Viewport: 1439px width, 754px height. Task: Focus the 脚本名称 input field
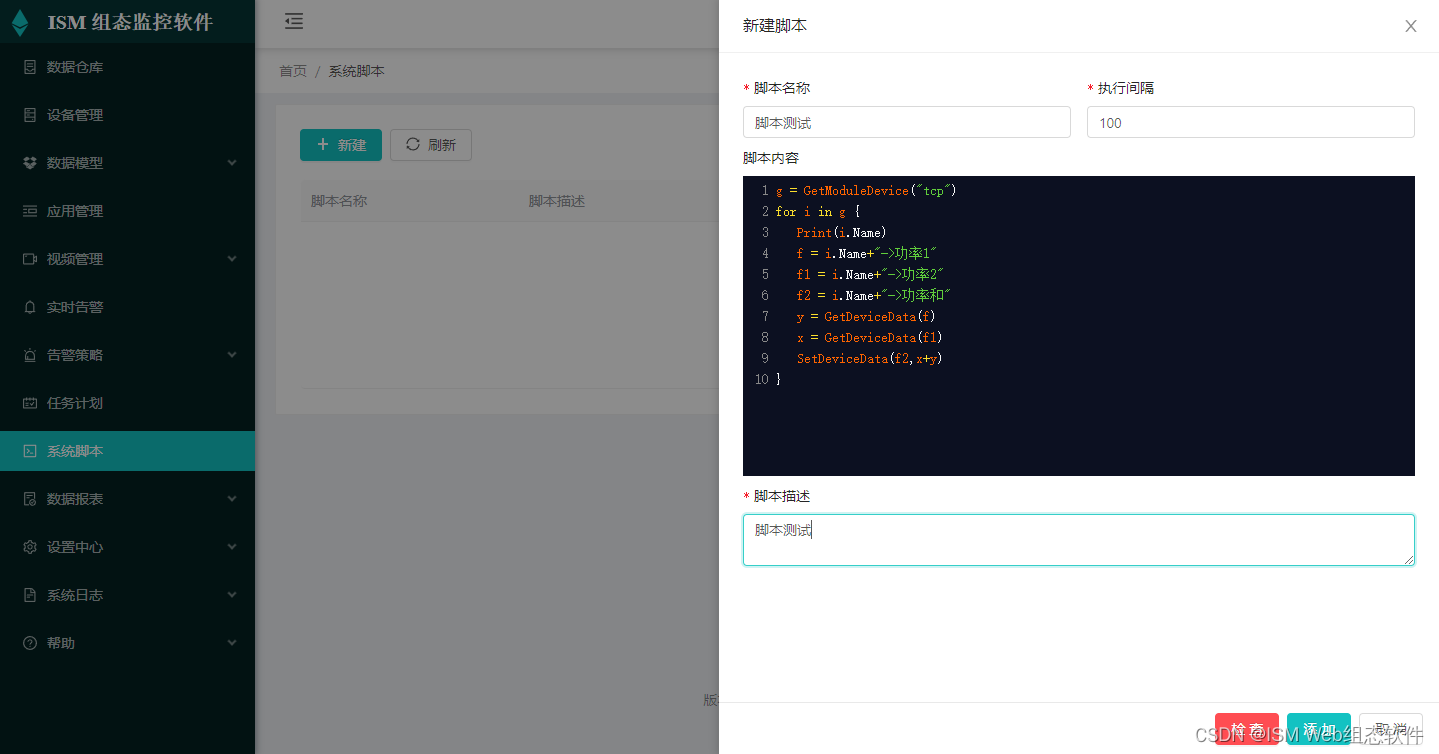coord(907,122)
